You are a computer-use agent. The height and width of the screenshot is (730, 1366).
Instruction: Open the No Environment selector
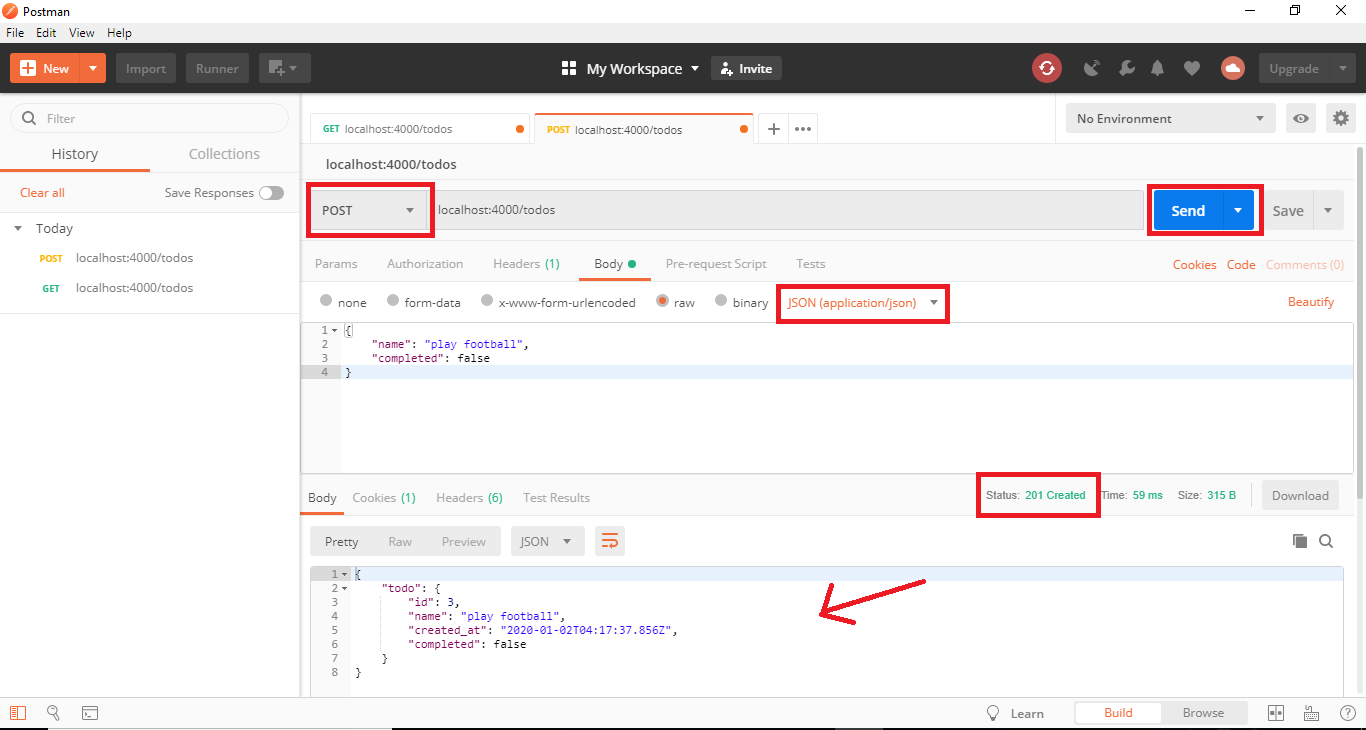coord(1170,118)
